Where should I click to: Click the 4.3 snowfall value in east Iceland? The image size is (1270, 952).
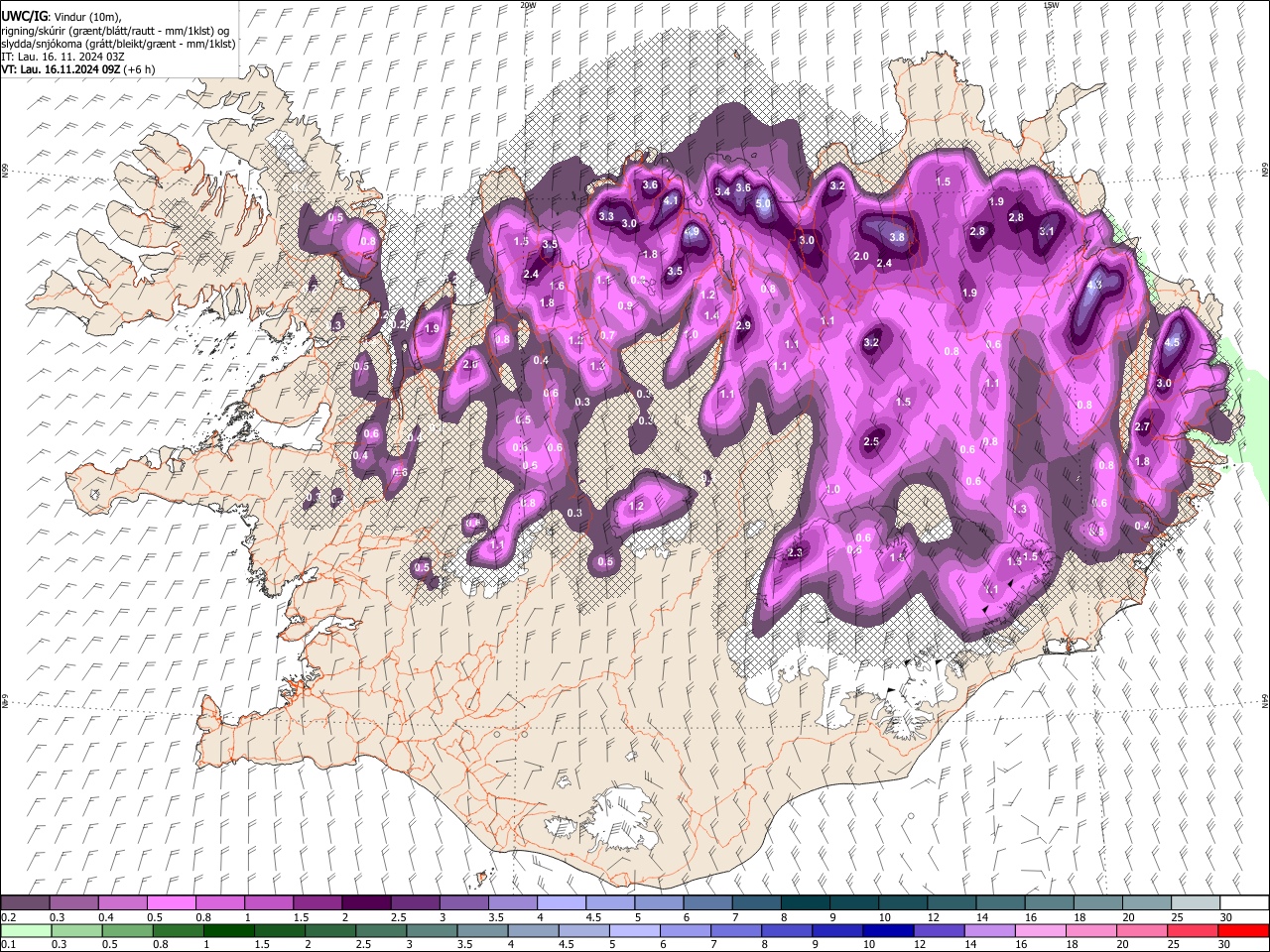(x=1094, y=285)
